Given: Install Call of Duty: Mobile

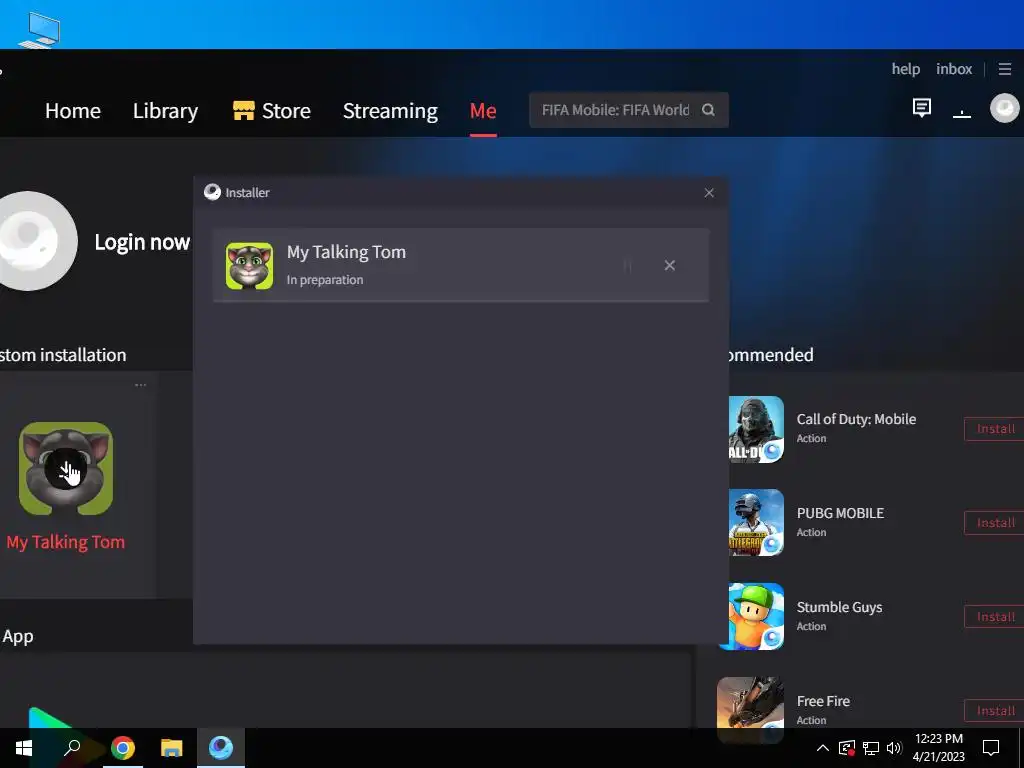Looking at the screenshot, I should [x=995, y=429].
